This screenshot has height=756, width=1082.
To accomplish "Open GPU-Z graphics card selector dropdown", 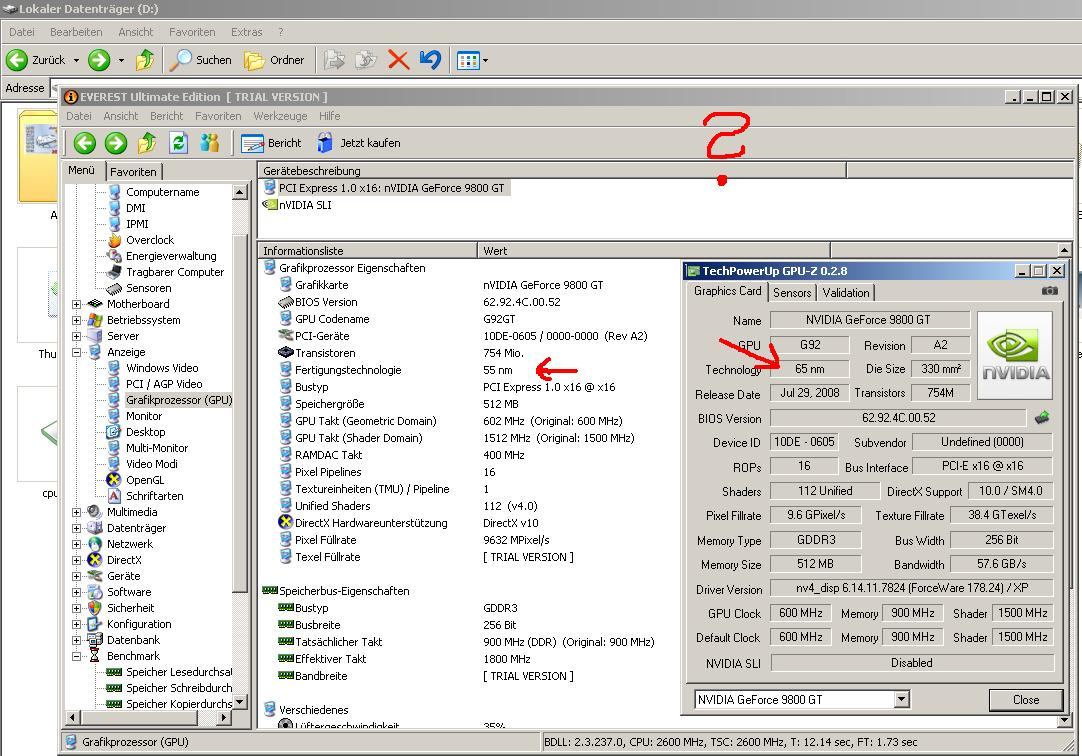I will point(901,699).
